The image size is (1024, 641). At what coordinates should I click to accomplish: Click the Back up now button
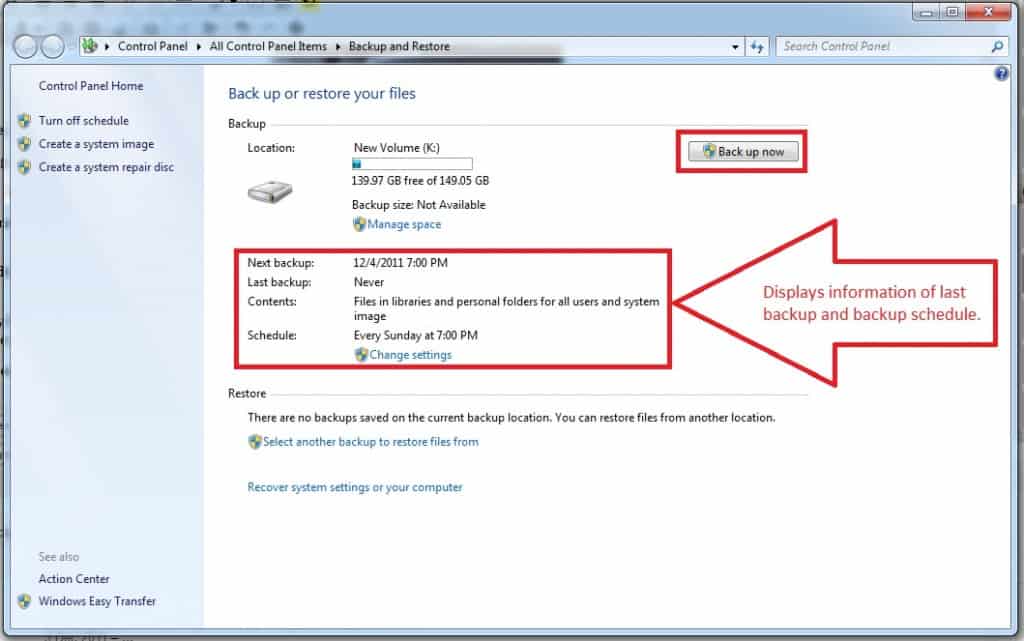743,152
